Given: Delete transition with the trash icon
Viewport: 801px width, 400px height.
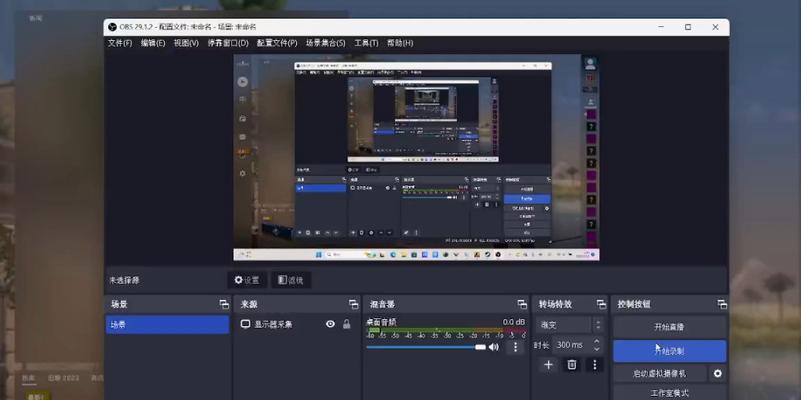Looking at the screenshot, I should 572,365.
